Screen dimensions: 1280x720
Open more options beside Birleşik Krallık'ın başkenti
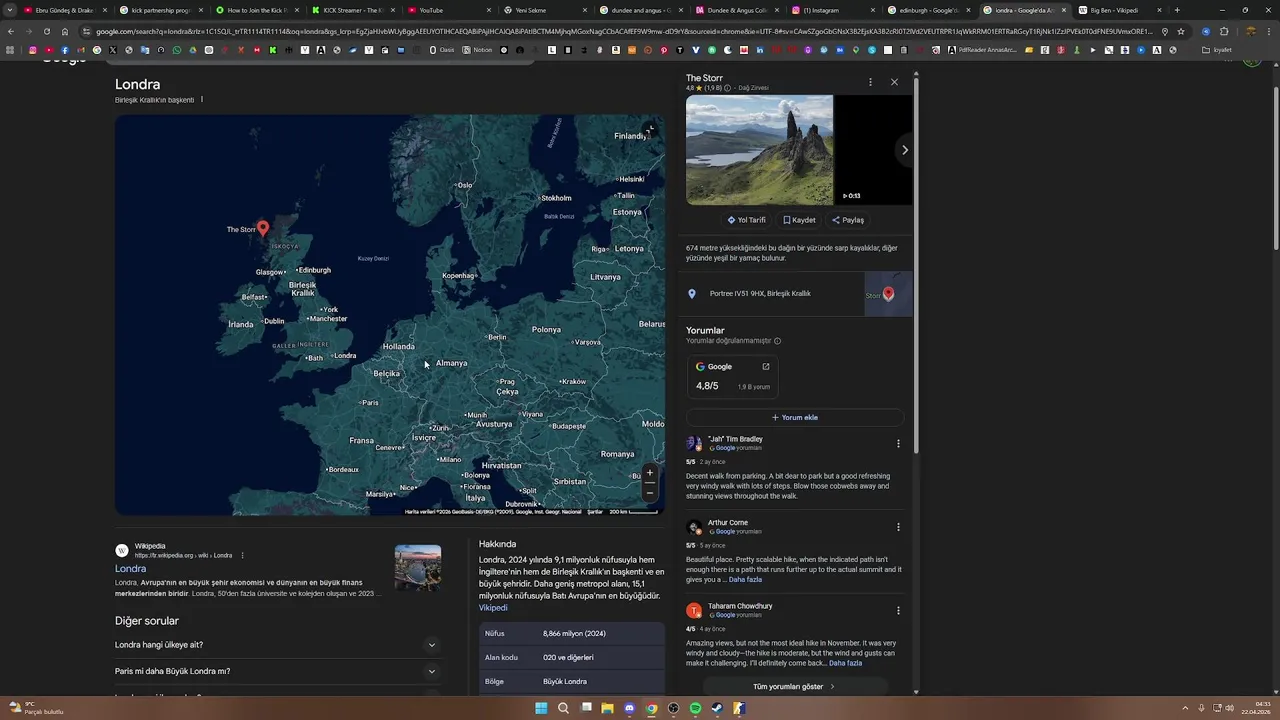202,99
